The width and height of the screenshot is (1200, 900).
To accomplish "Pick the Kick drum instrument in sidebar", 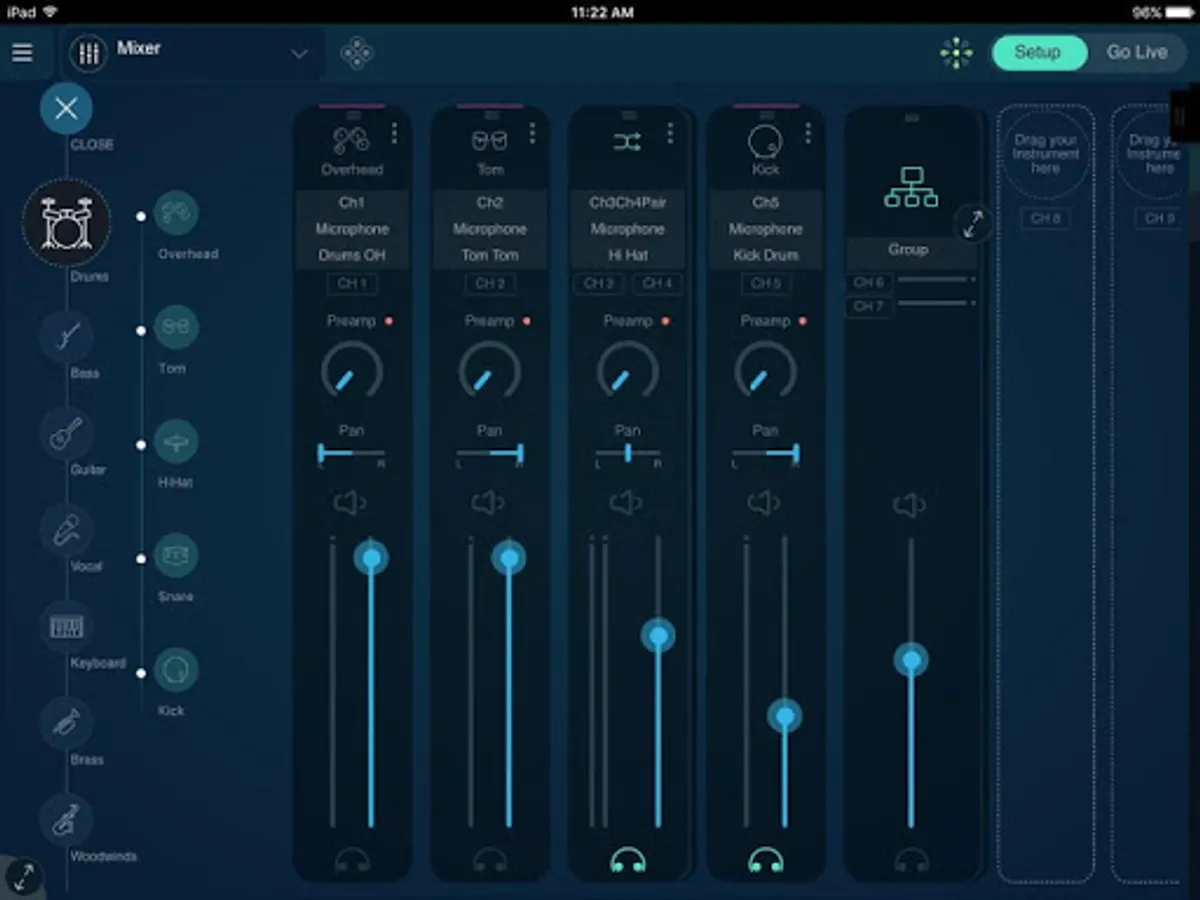I will (177, 669).
